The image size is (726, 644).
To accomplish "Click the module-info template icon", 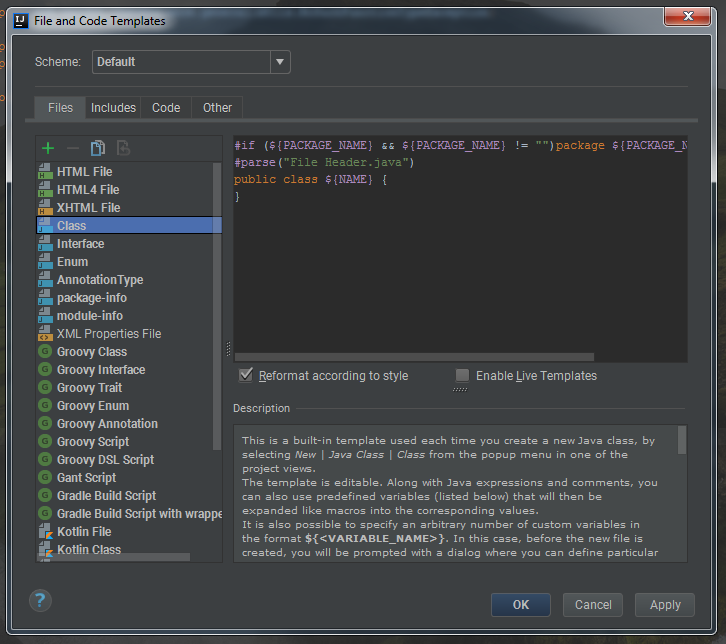I will tap(45, 316).
